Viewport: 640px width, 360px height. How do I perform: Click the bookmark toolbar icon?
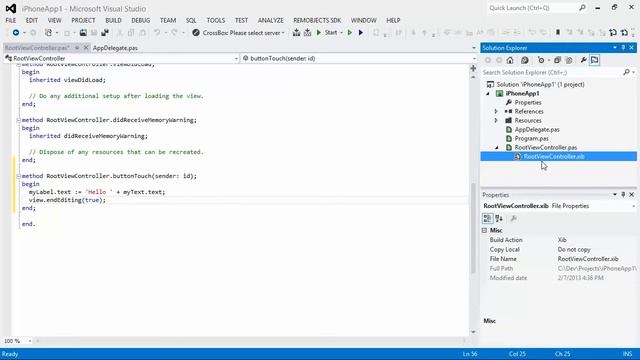558,33
